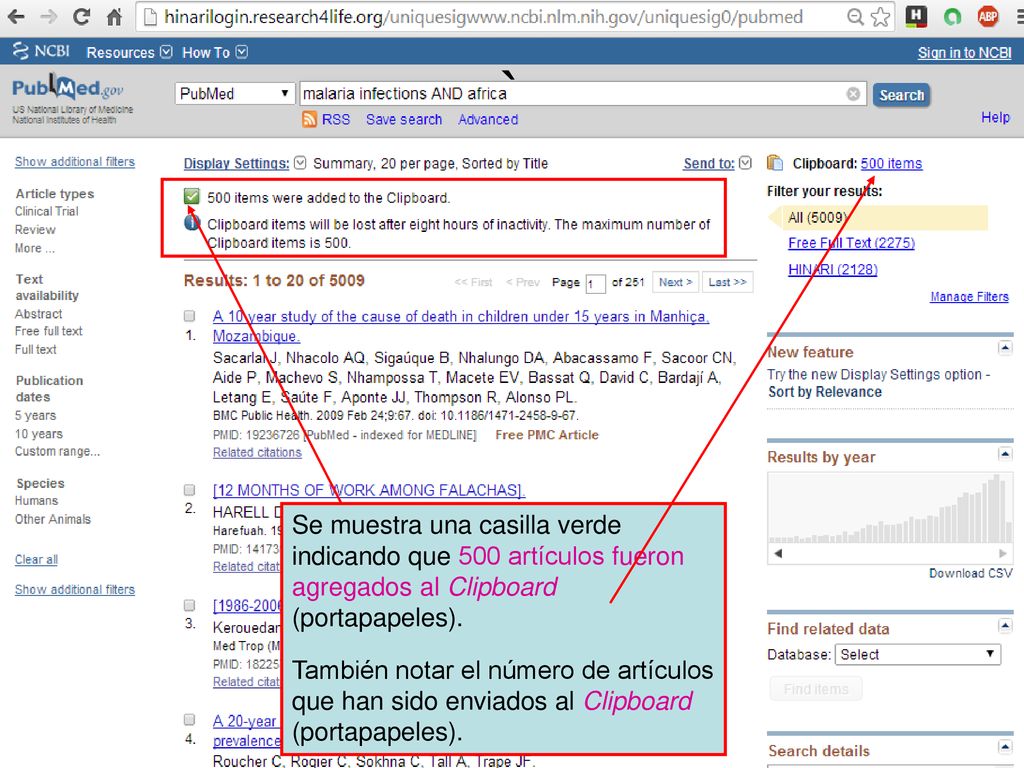Click the browser forward arrow
Screen dimensions: 1024x768
(49, 16)
